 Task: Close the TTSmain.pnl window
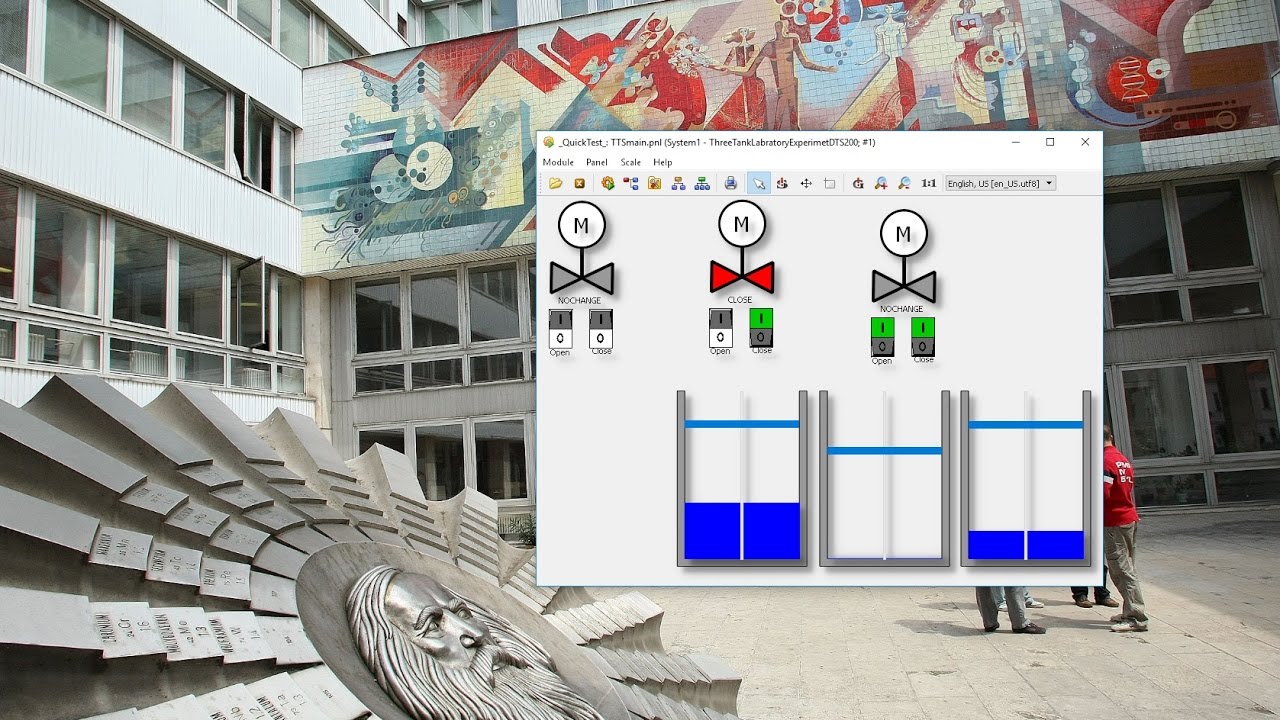point(1085,142)
